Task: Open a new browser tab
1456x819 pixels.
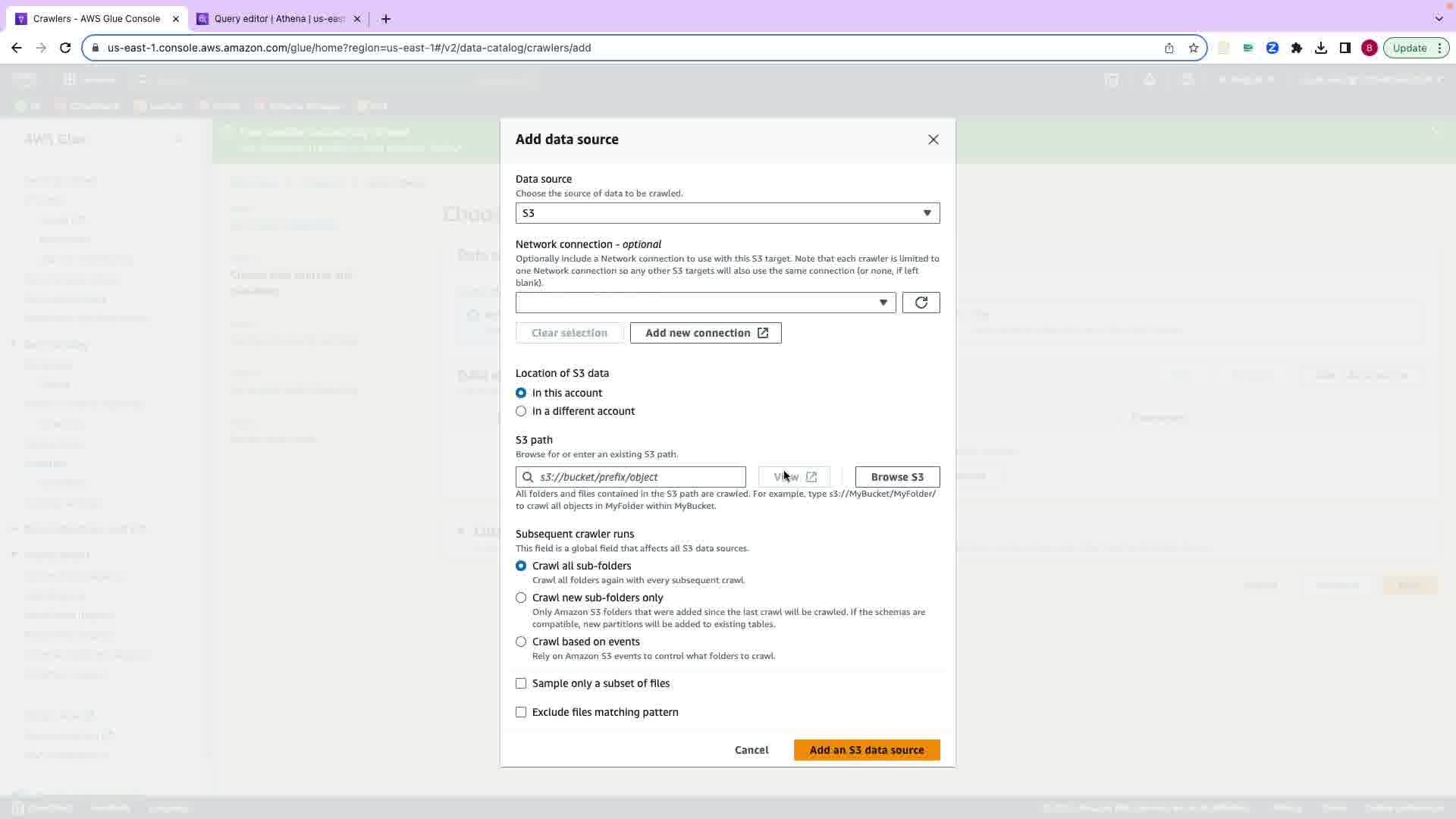Action: 386,19
